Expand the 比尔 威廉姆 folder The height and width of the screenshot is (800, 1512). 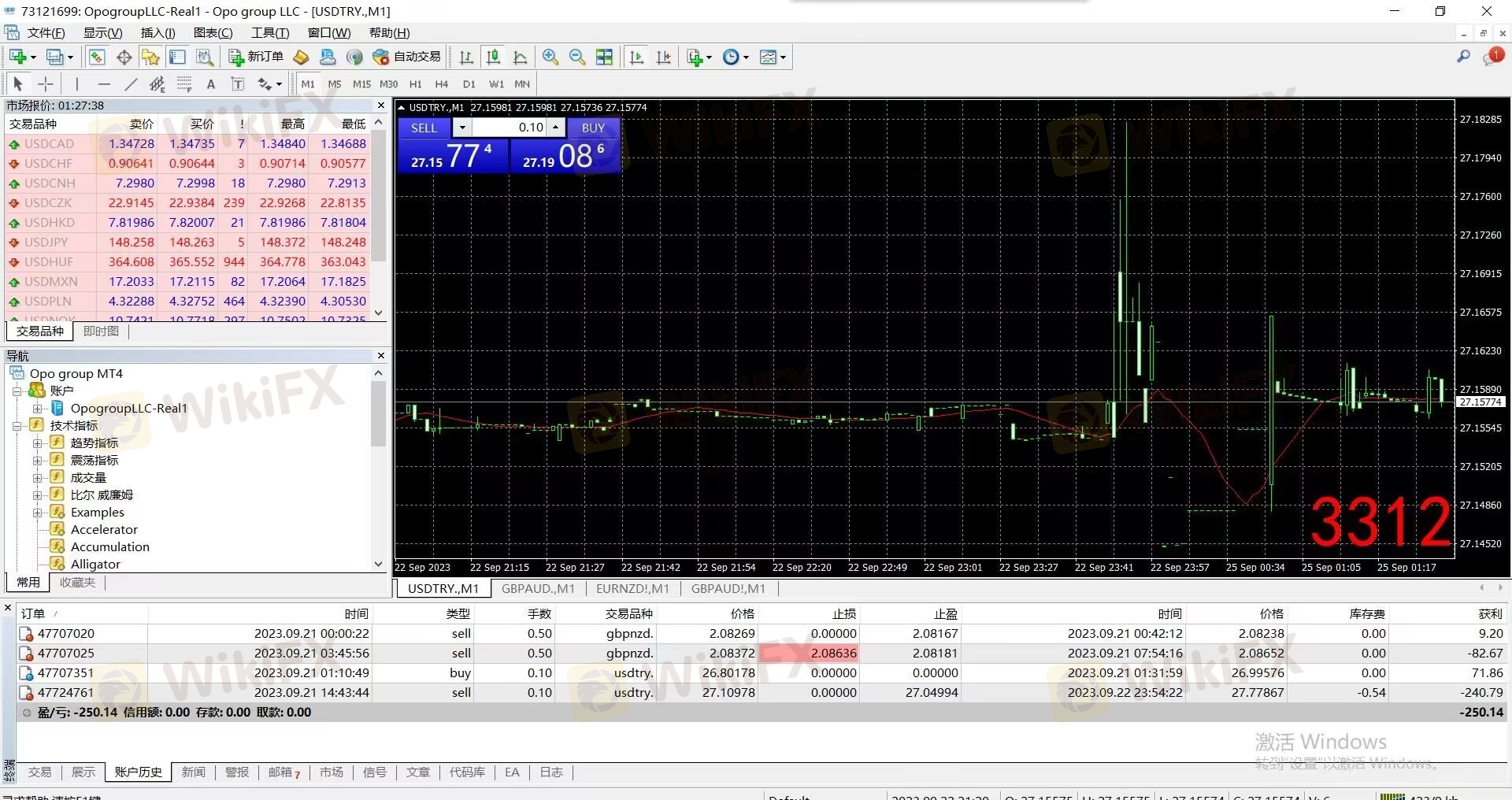[x=37, y=495]
